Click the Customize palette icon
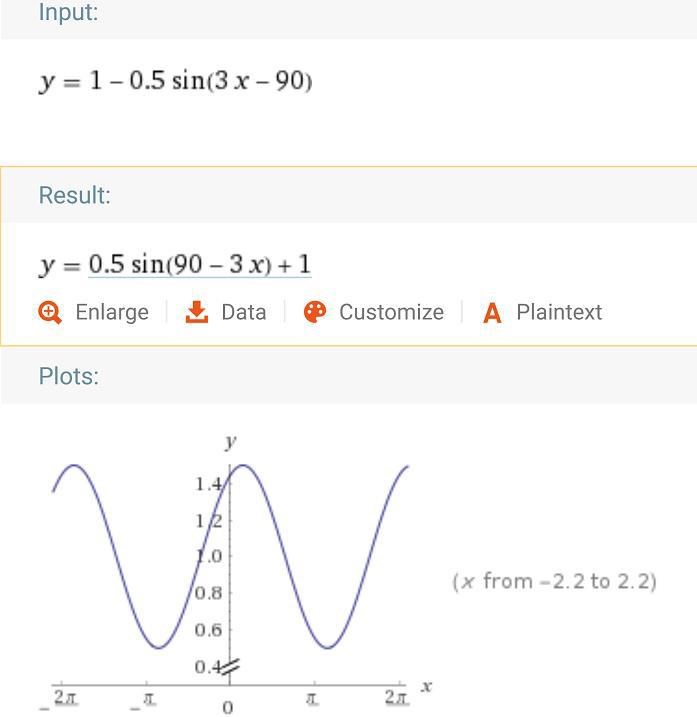The image size is (697, 717). (x=315, y=312)
